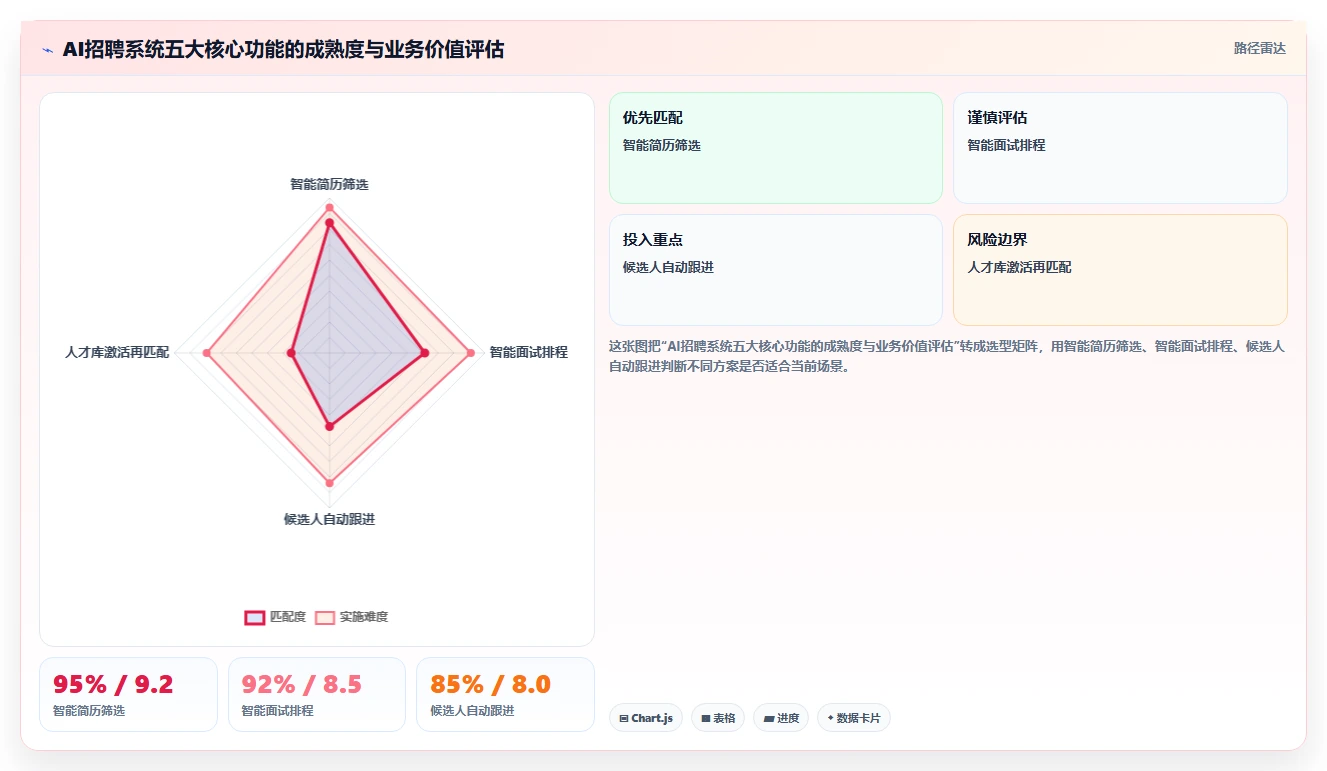Click the 实施难度 legend color box
This screenshot has height=771, width=1327.
tap(325, 617)
